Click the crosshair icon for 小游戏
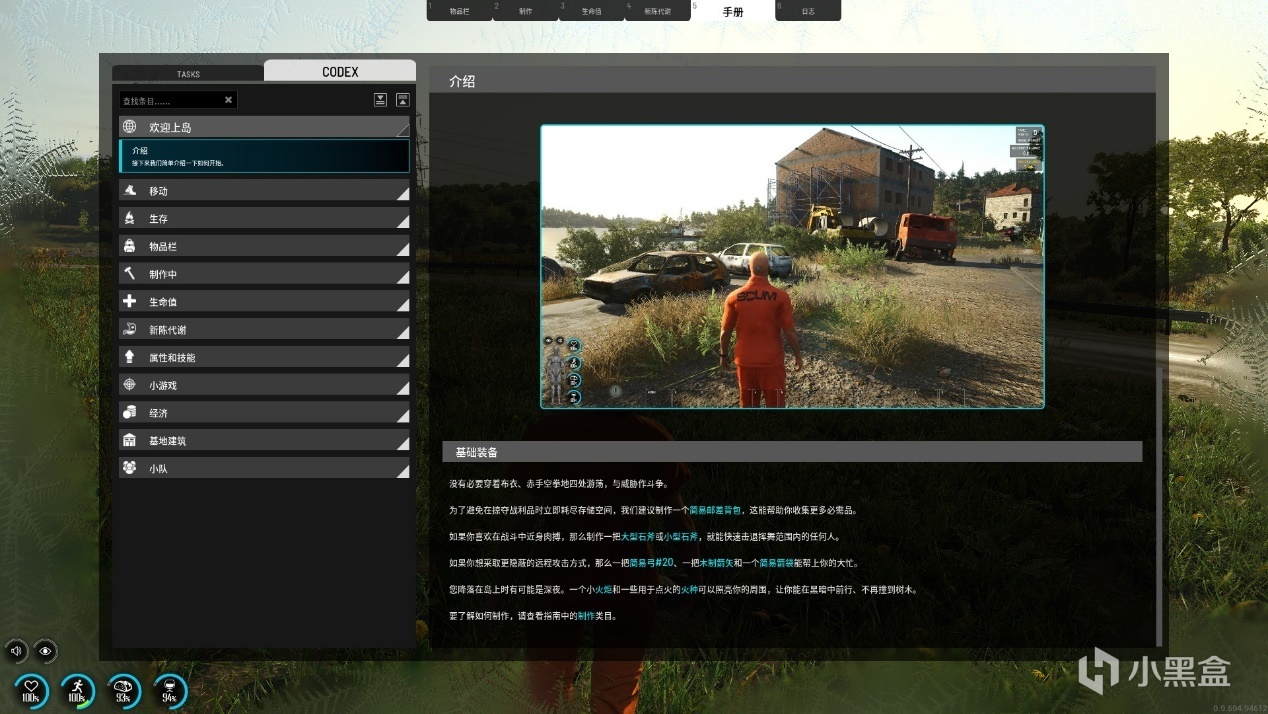The image size is (1268, 714). click(x=129, y=385)
